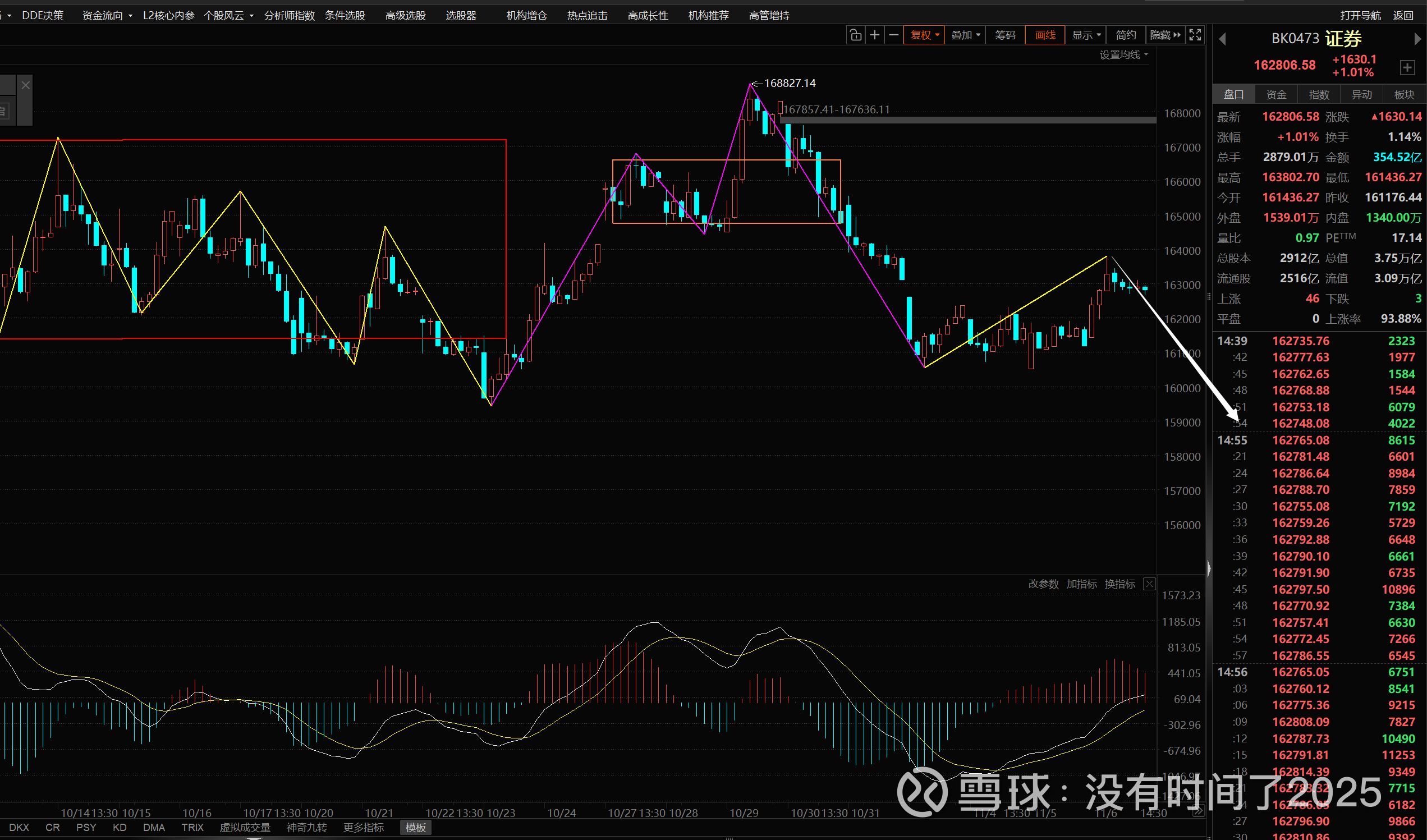
Task: Open 设置均线 moving average dropdown
Action: pos(1123,54)
